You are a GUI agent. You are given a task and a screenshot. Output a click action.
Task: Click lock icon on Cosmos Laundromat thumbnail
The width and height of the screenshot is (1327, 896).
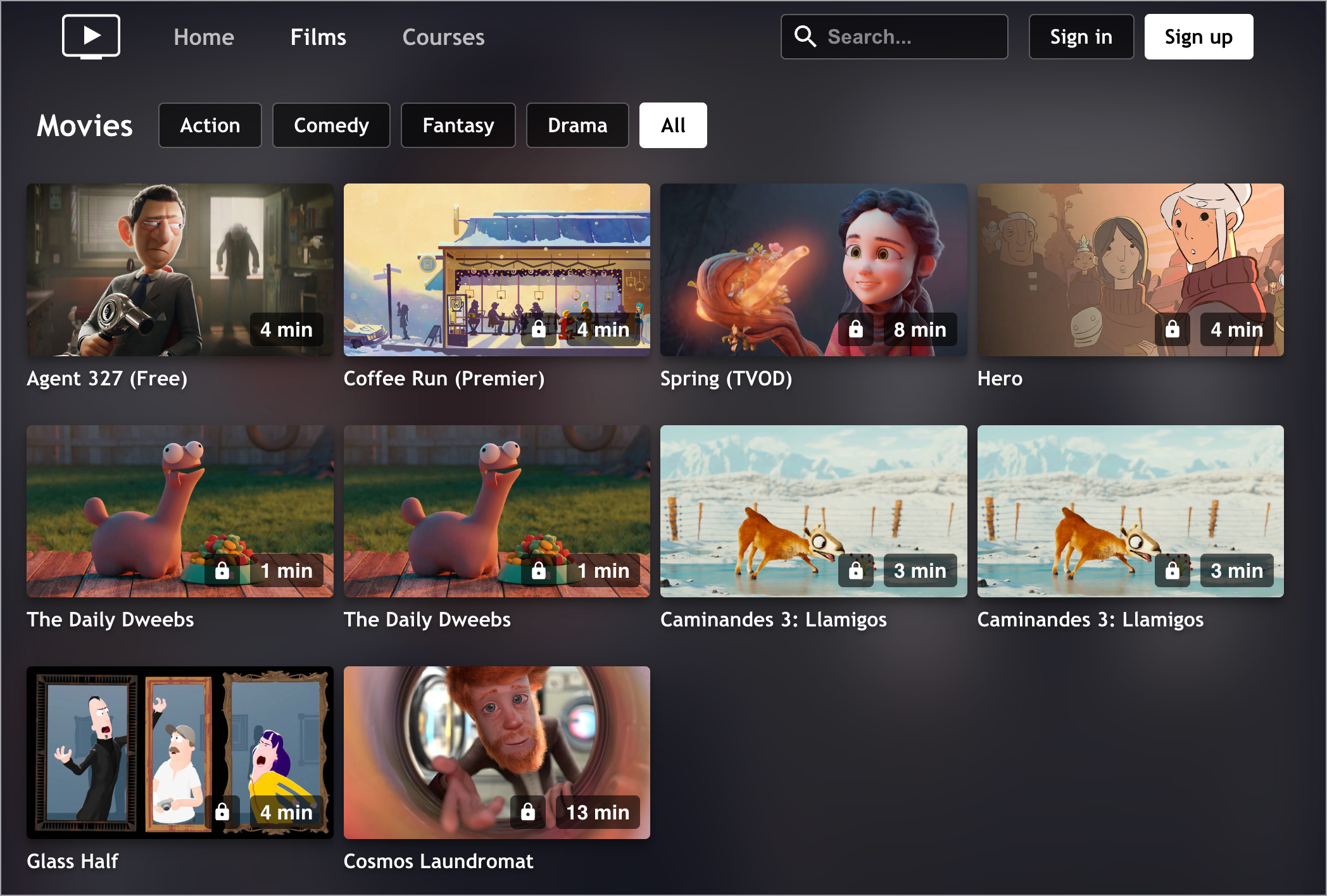[x=528, y=812]
